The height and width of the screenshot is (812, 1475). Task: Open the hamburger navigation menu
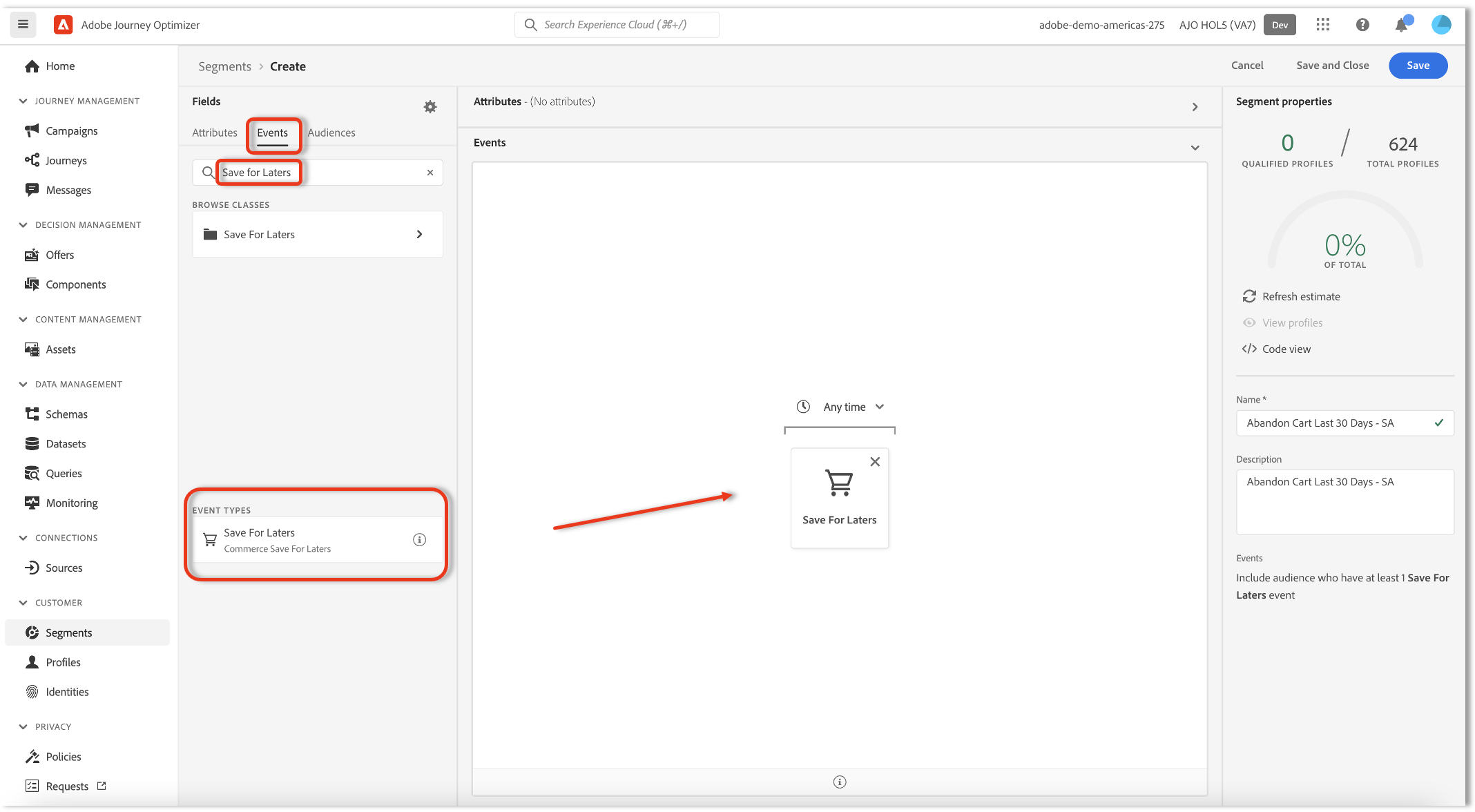click(x=23, y=25)
